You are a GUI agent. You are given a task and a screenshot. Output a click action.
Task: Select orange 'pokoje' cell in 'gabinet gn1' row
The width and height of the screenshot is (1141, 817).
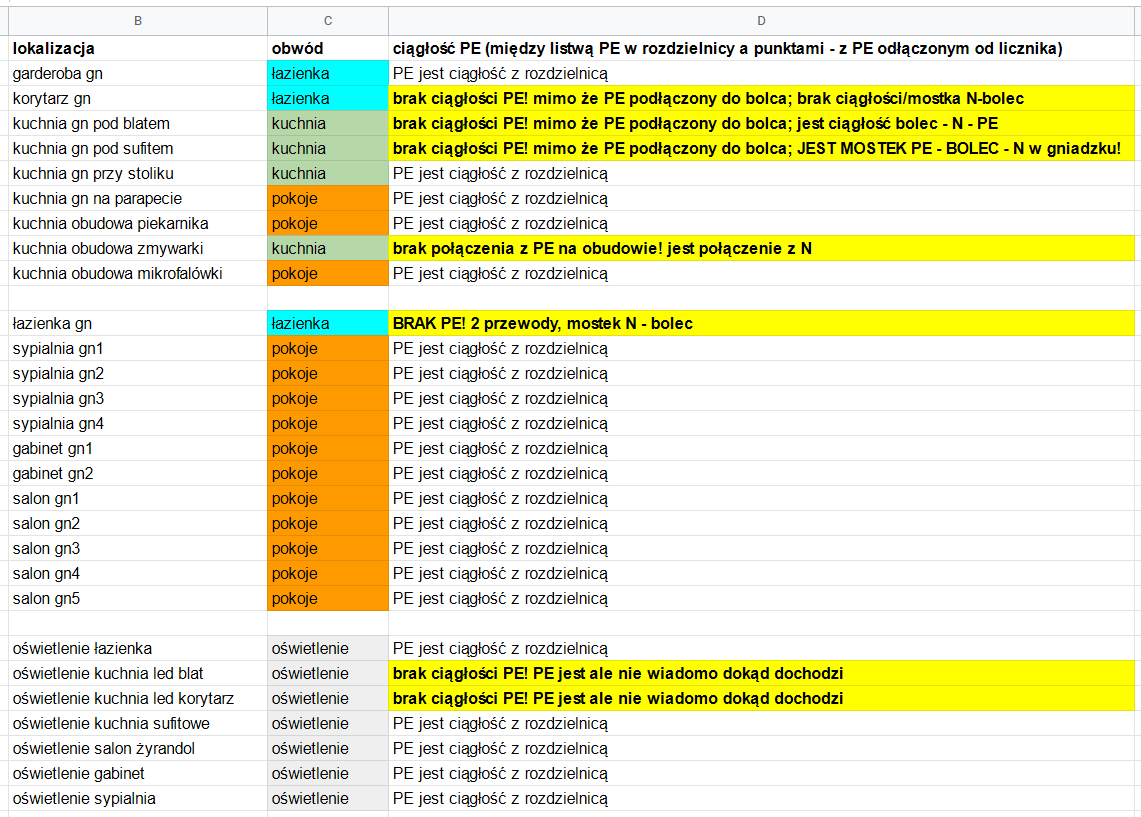click(x=328, y=448)
